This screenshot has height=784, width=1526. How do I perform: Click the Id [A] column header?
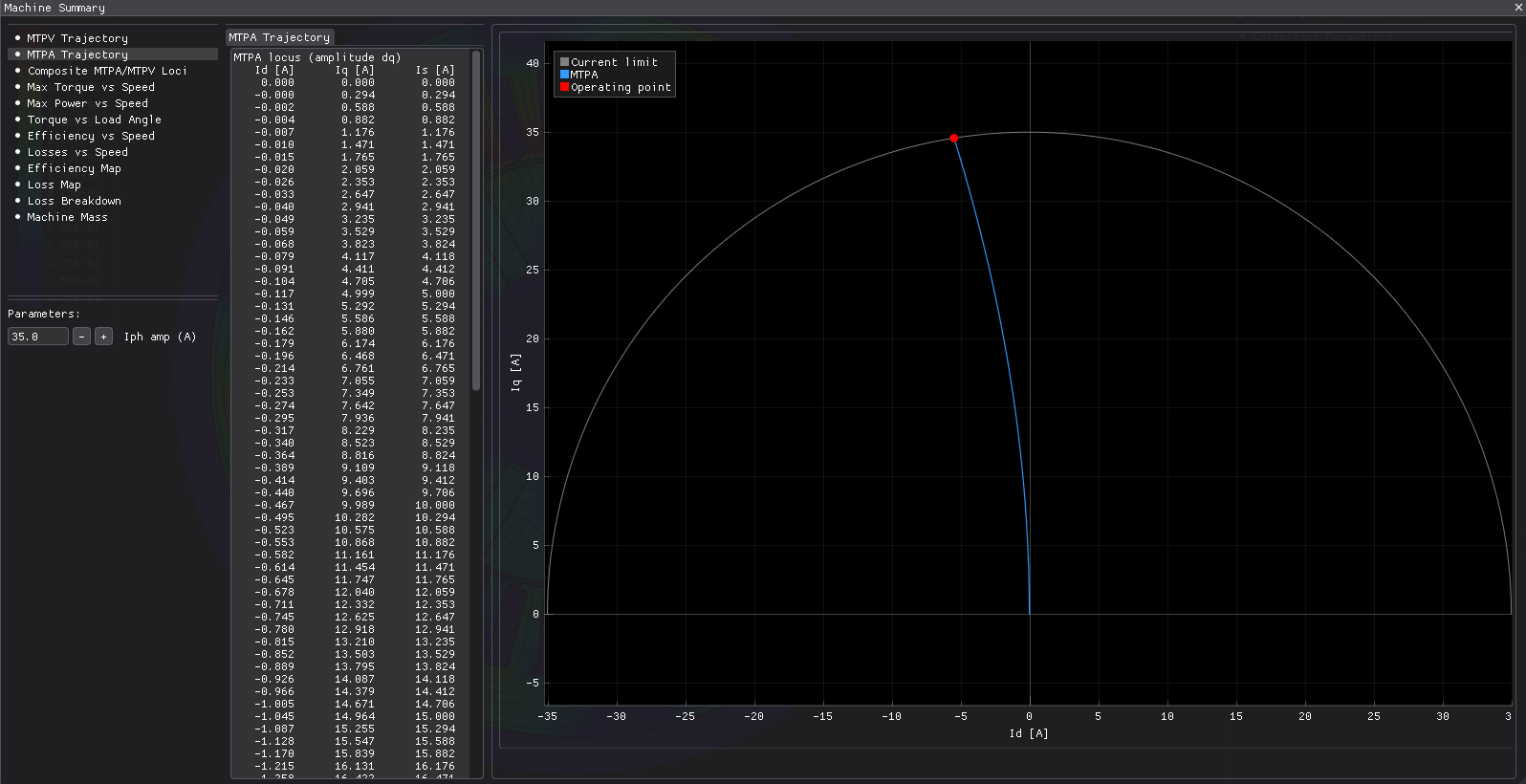pyautogui.click(x=274, y=70)
